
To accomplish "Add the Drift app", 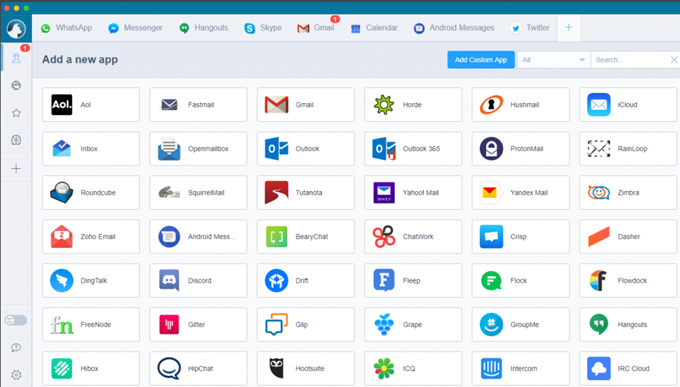I will [x=306, y=280].
